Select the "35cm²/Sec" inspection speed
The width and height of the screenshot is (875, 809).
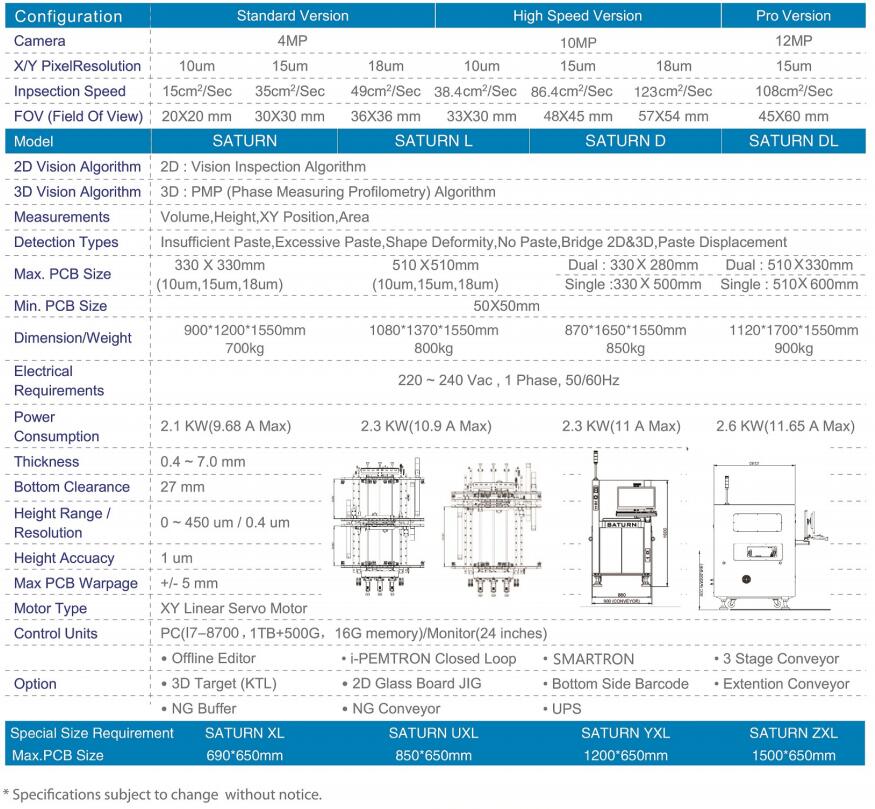click(x=290, y=91)
